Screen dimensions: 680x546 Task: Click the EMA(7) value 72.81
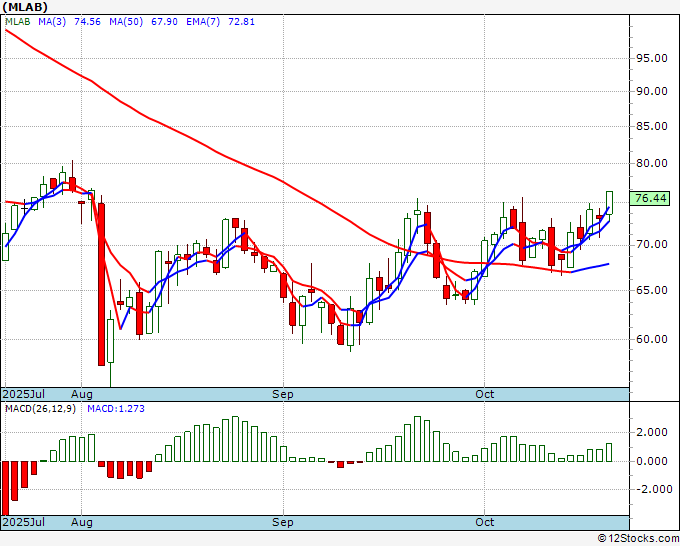241,22
